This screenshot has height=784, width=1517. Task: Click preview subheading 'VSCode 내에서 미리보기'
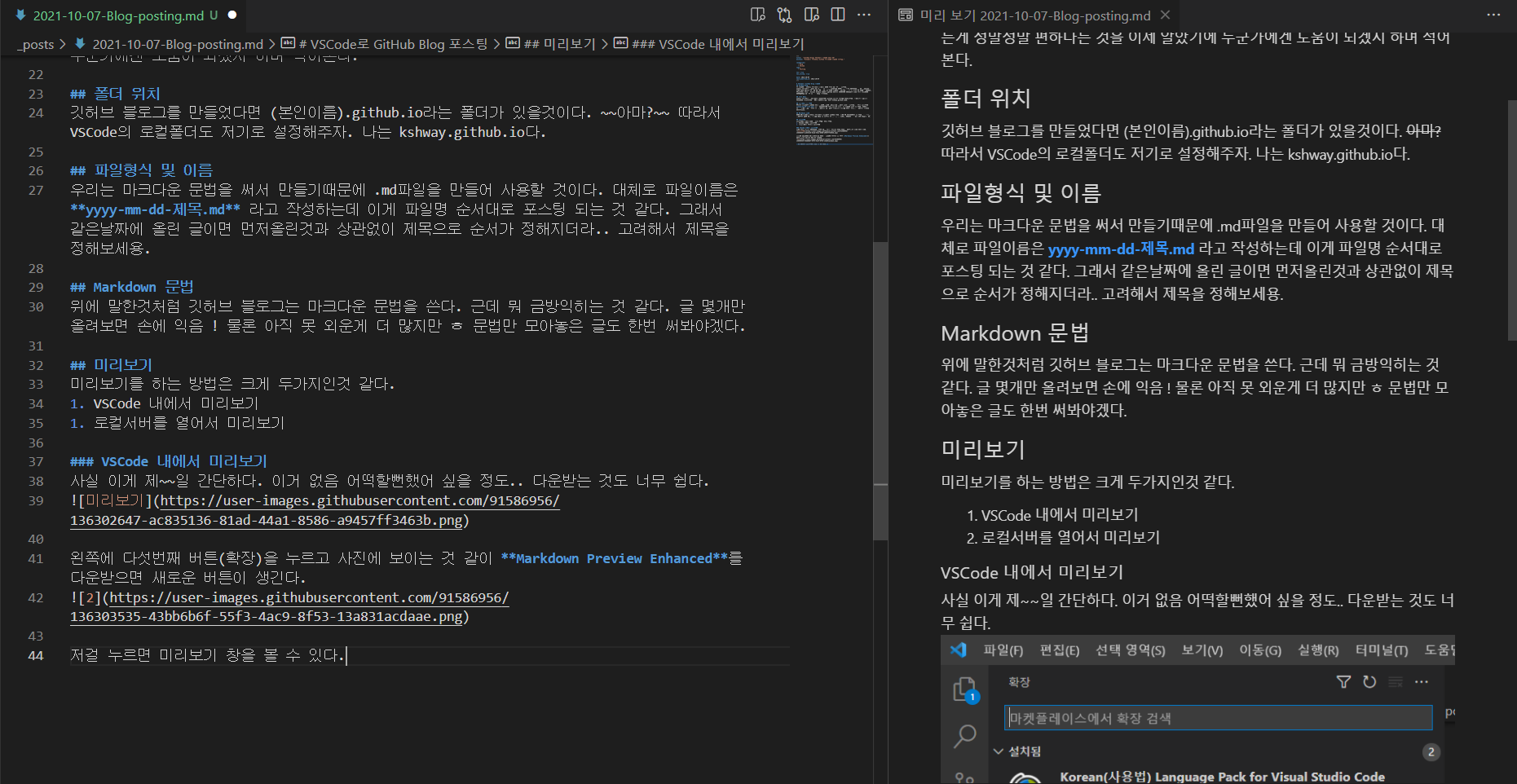point(1032,573)
